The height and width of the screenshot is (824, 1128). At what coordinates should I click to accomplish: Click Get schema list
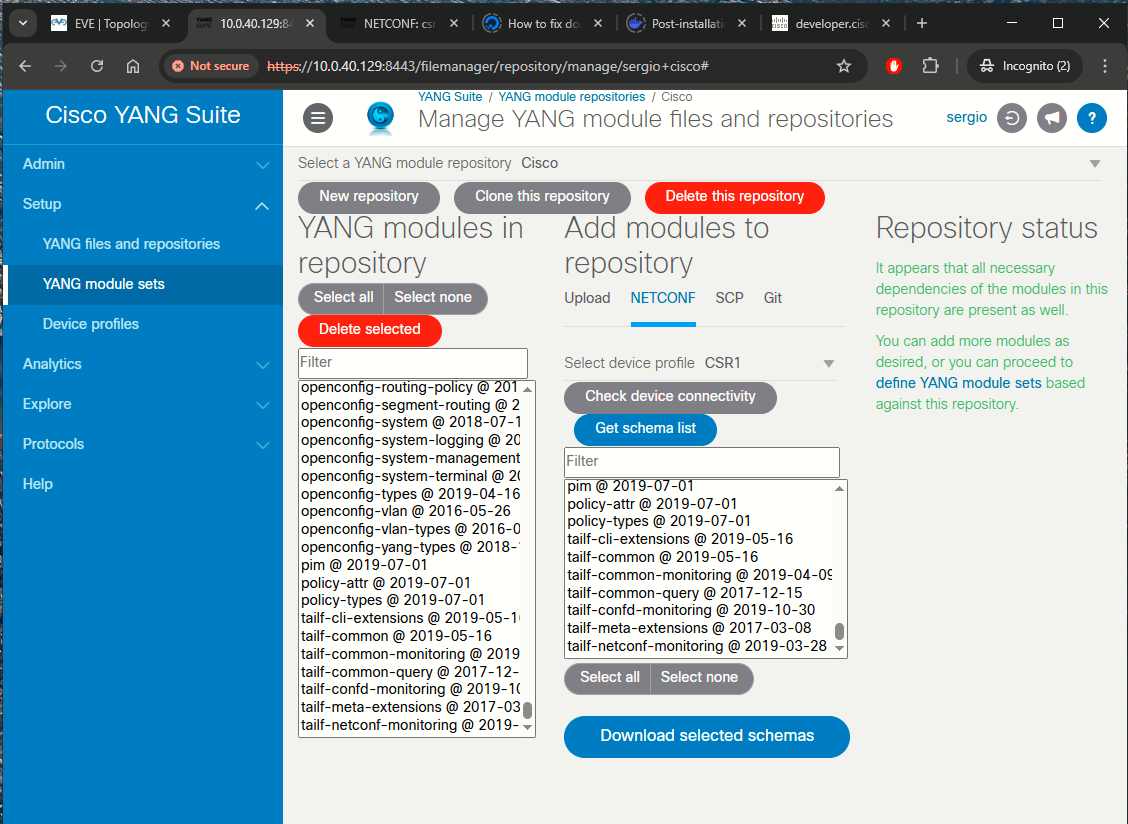click(645, 429)
